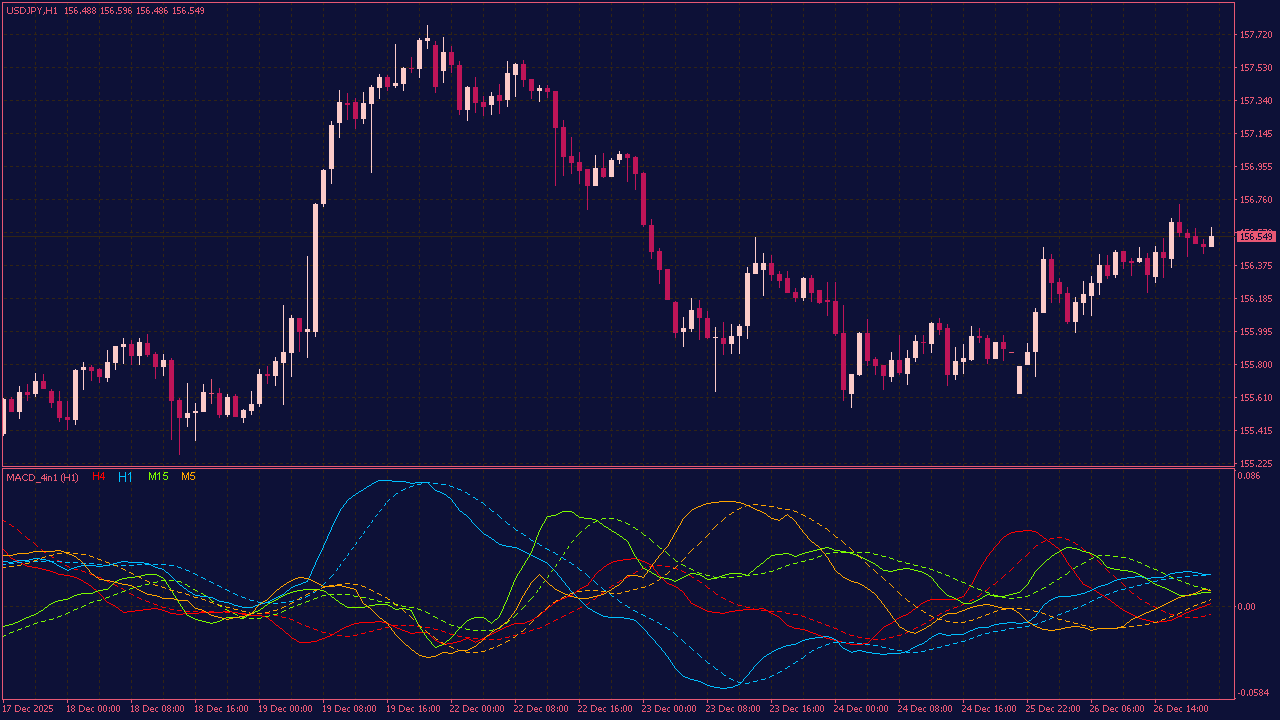
Task: Select the blue H1 timeframe label
Action: 124,478
